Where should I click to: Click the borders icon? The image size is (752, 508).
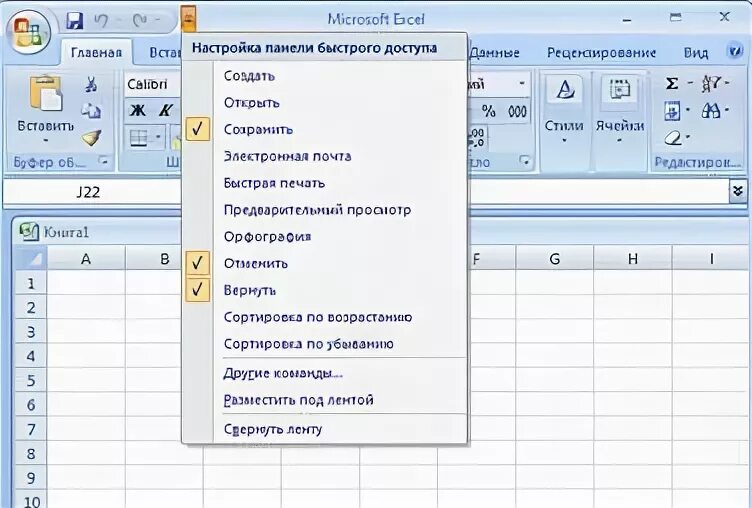(x=139, y=139)
